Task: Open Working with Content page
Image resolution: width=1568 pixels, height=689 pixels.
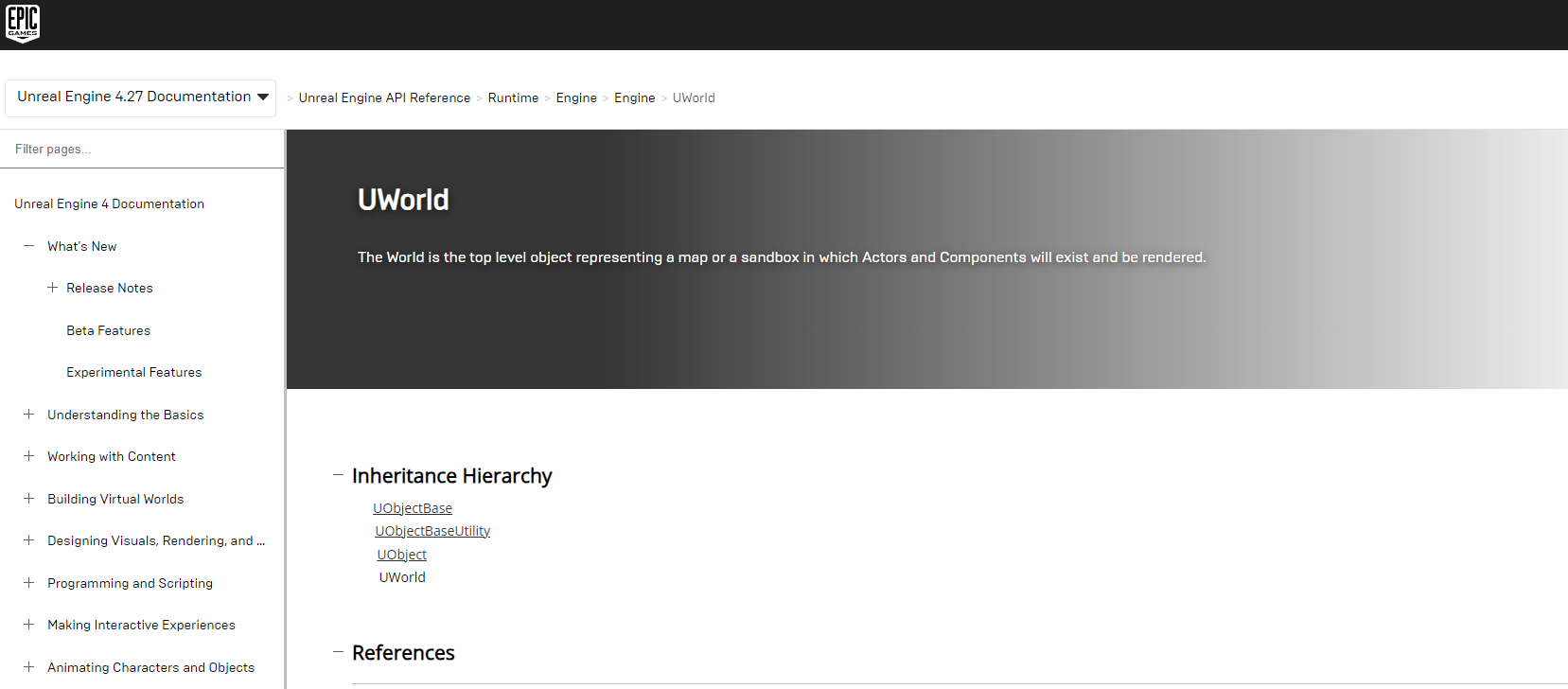Action: (x=112, y=456)
